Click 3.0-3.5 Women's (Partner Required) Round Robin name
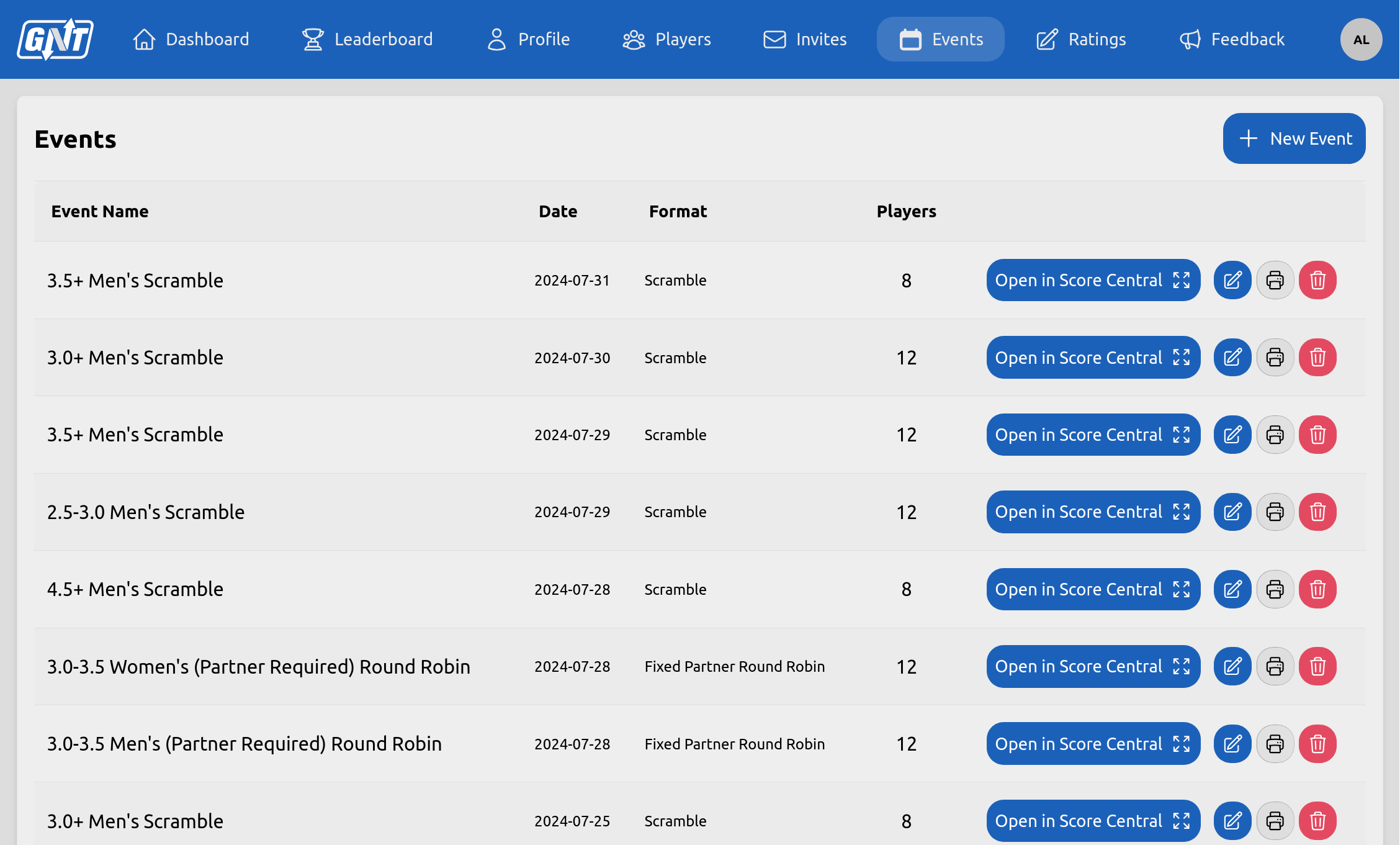This screenshot has height=845, width=1400. click(259, 667)
